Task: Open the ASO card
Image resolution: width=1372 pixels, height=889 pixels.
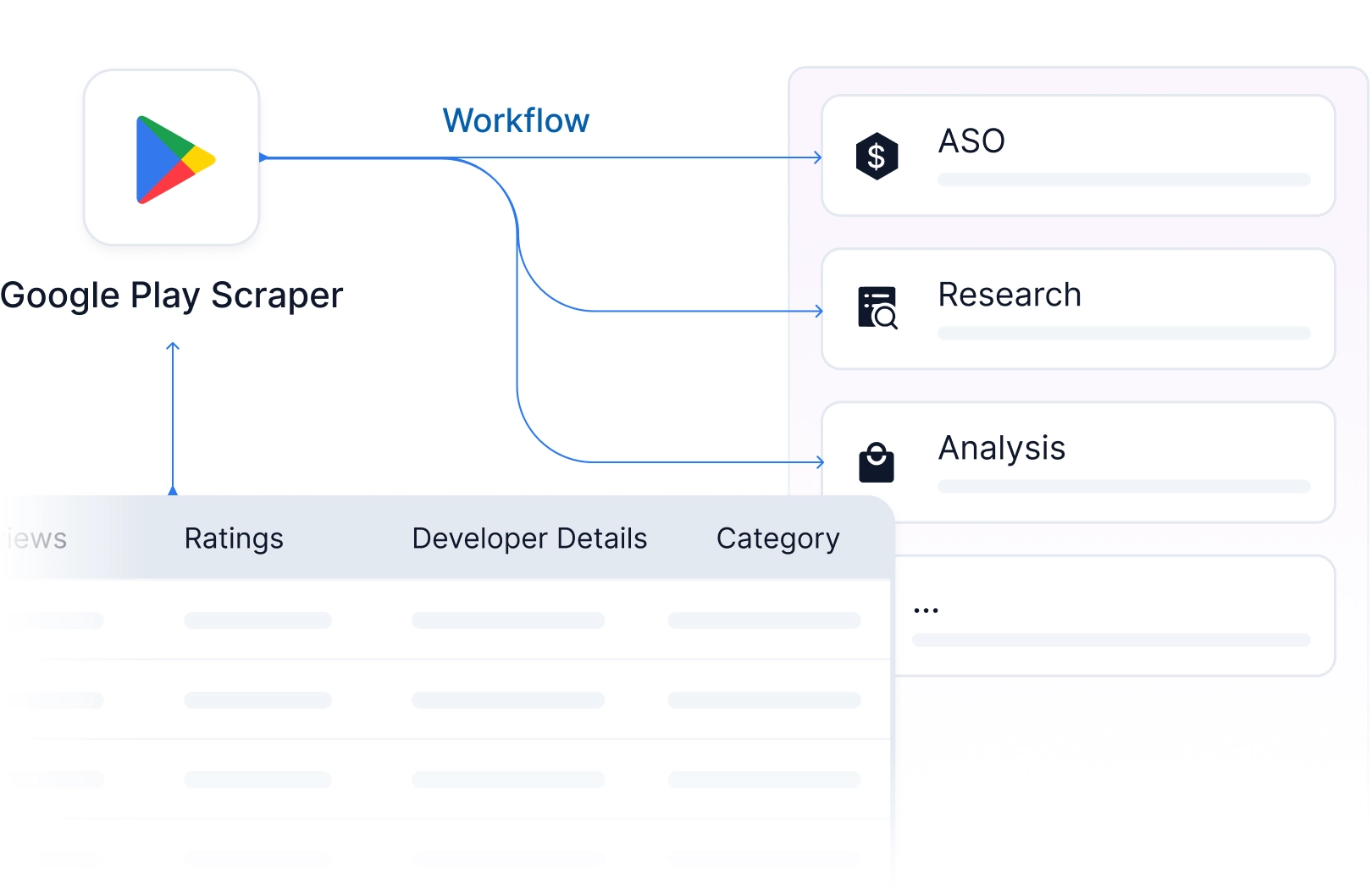Action: coord(1078,156)
